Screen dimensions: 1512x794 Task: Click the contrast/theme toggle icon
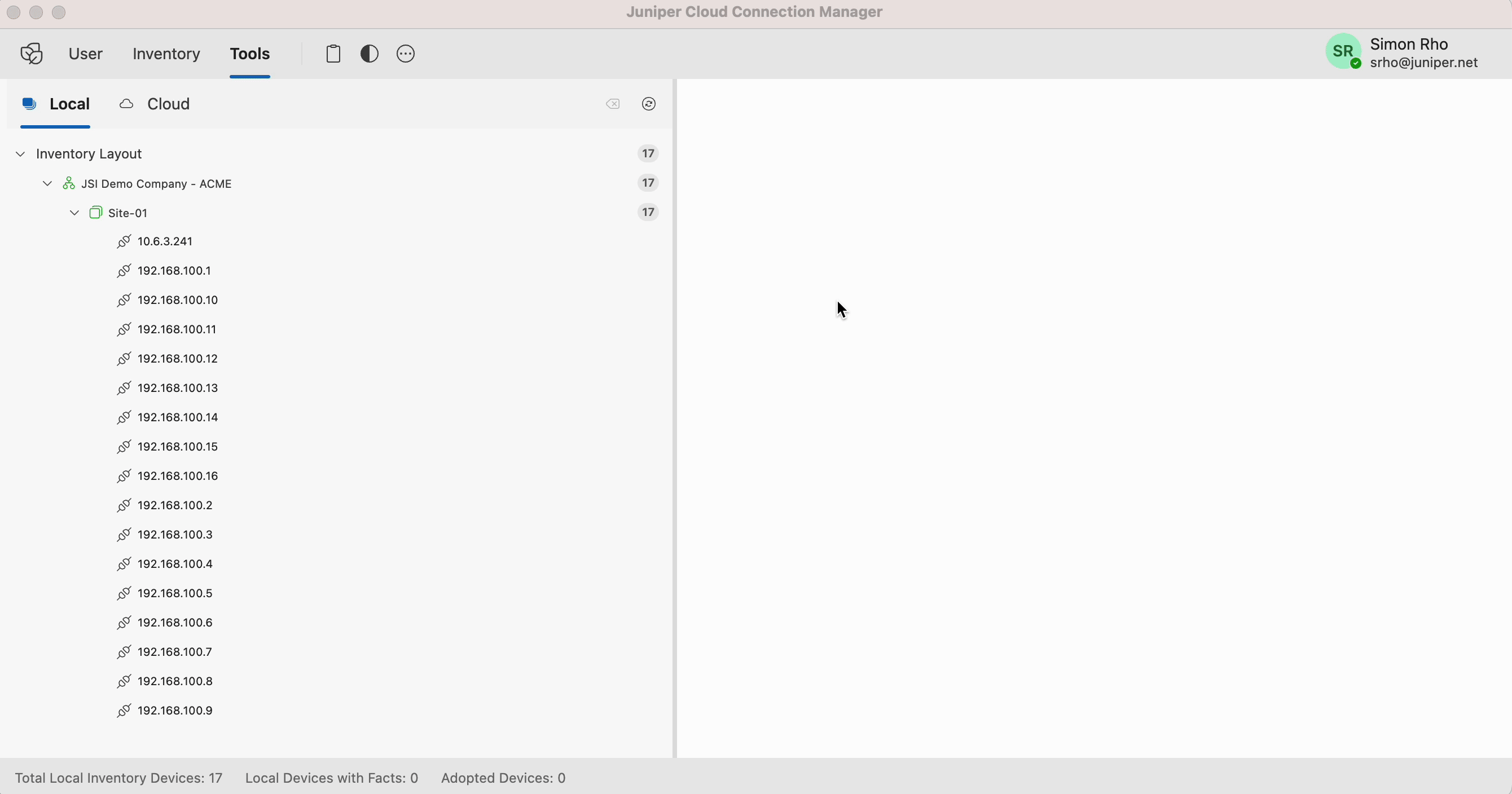[x=369, y=53]
